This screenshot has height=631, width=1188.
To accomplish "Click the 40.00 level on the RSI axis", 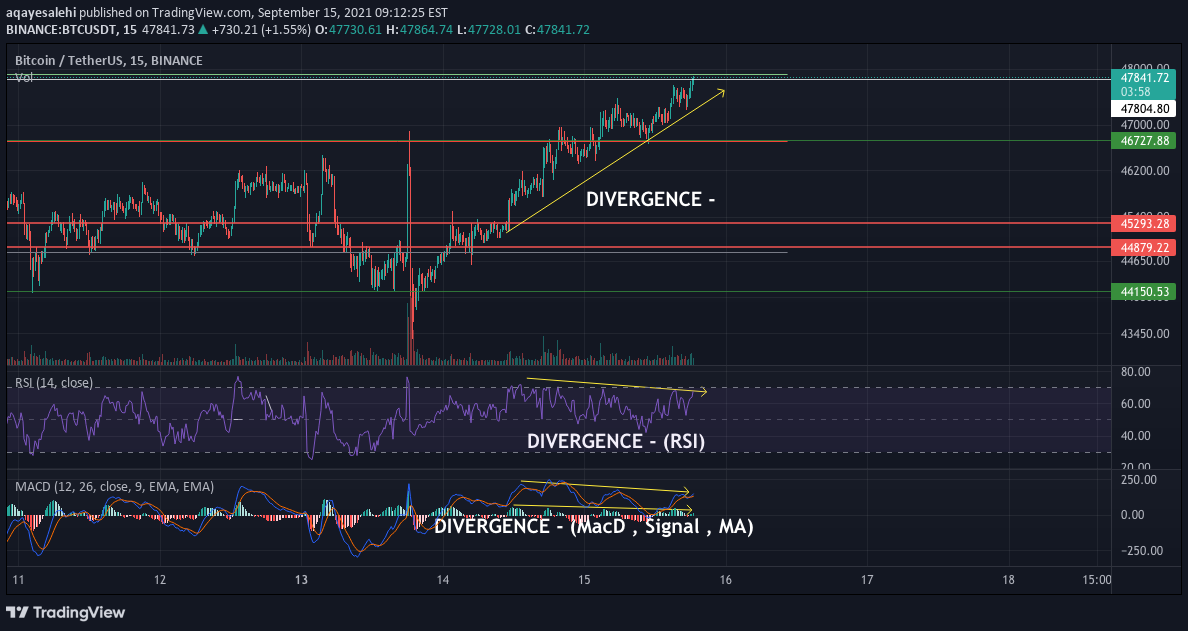I will [1136, 436].
